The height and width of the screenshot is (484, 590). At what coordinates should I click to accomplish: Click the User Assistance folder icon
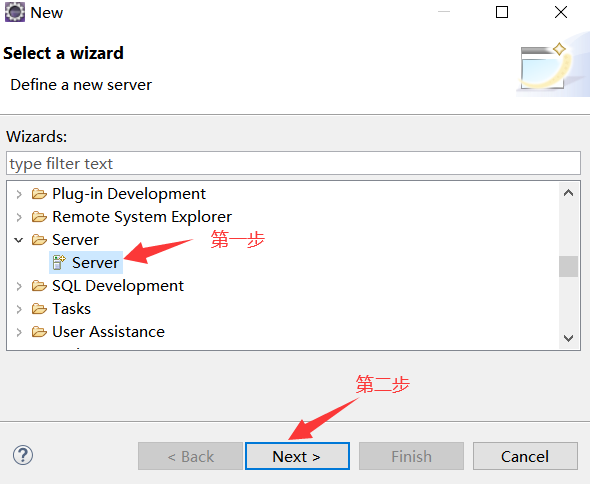39,332
